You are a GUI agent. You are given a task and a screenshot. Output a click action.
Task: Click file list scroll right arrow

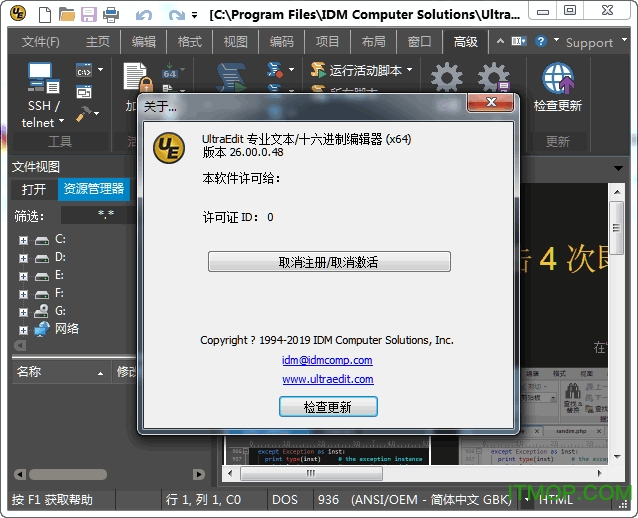point(199,474)
